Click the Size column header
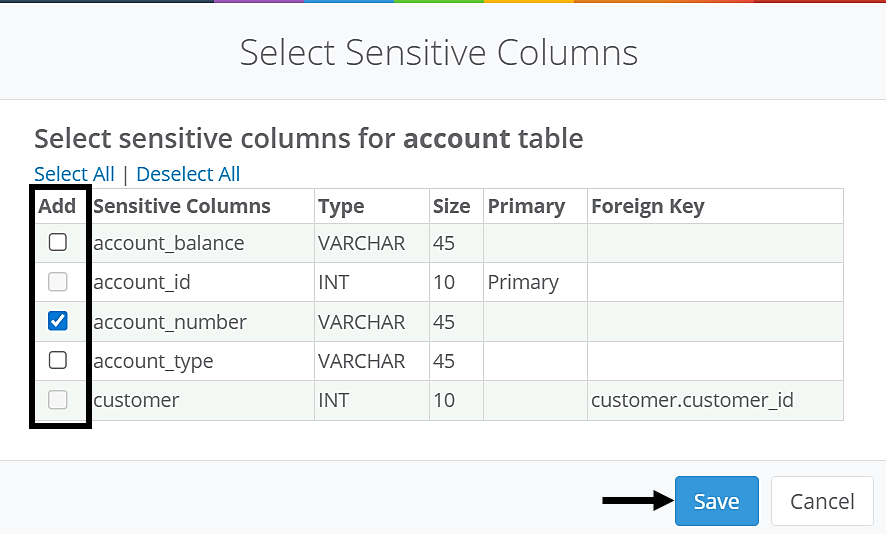The width and height of the screenshot is (886, 537). [x=452, y=207]
